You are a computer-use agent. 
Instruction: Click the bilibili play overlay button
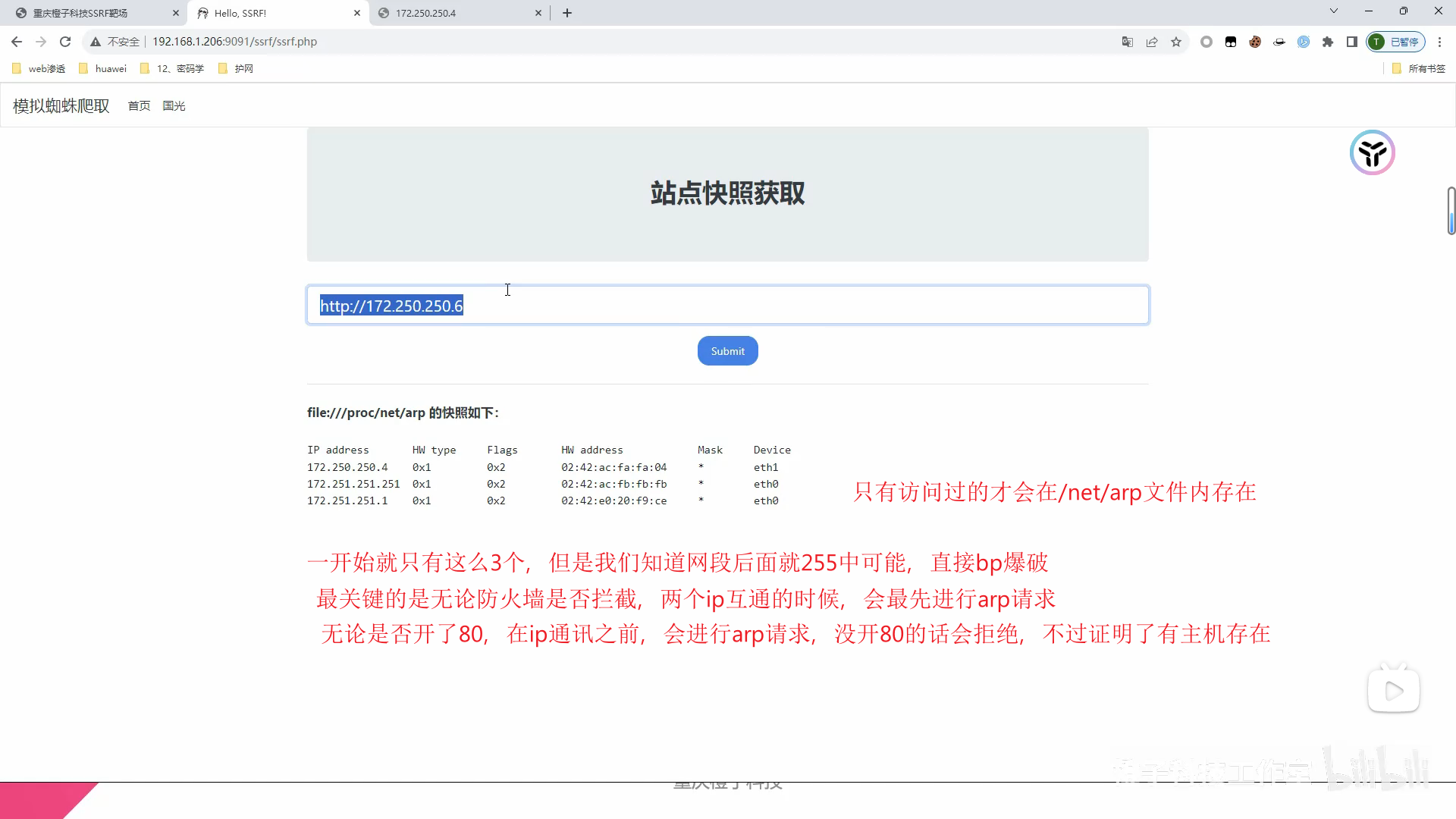click(1394, 690)
